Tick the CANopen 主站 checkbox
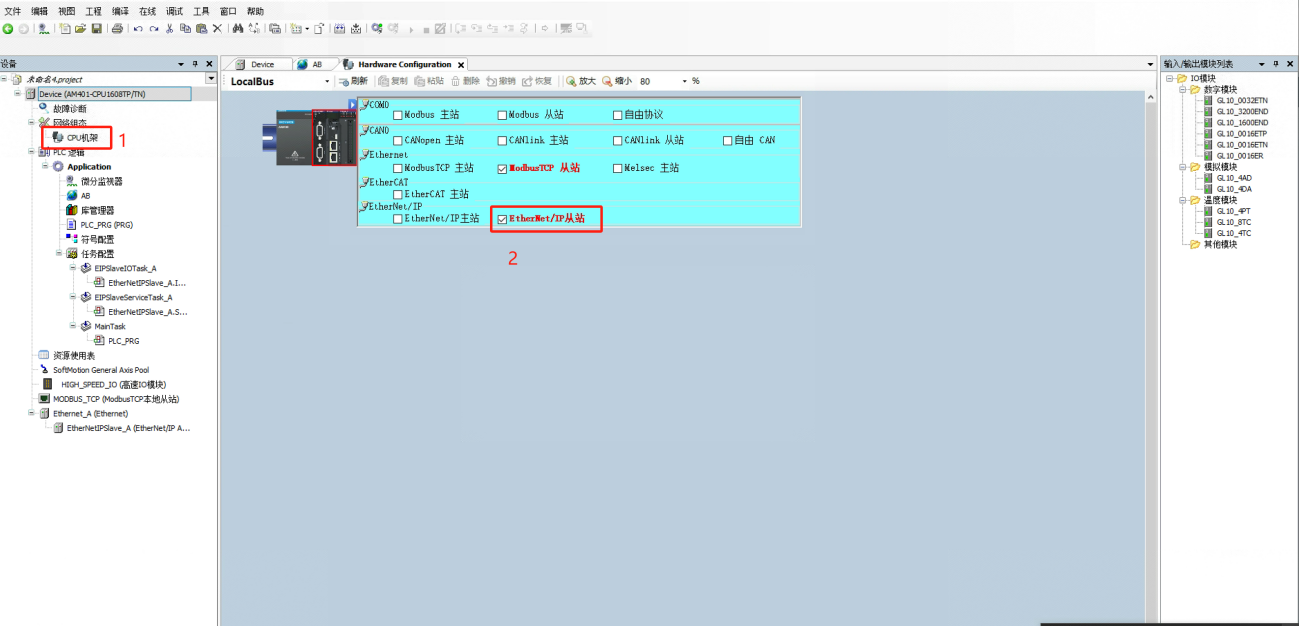This screenshot has height=626, width=1299. (x=398, y=141)
